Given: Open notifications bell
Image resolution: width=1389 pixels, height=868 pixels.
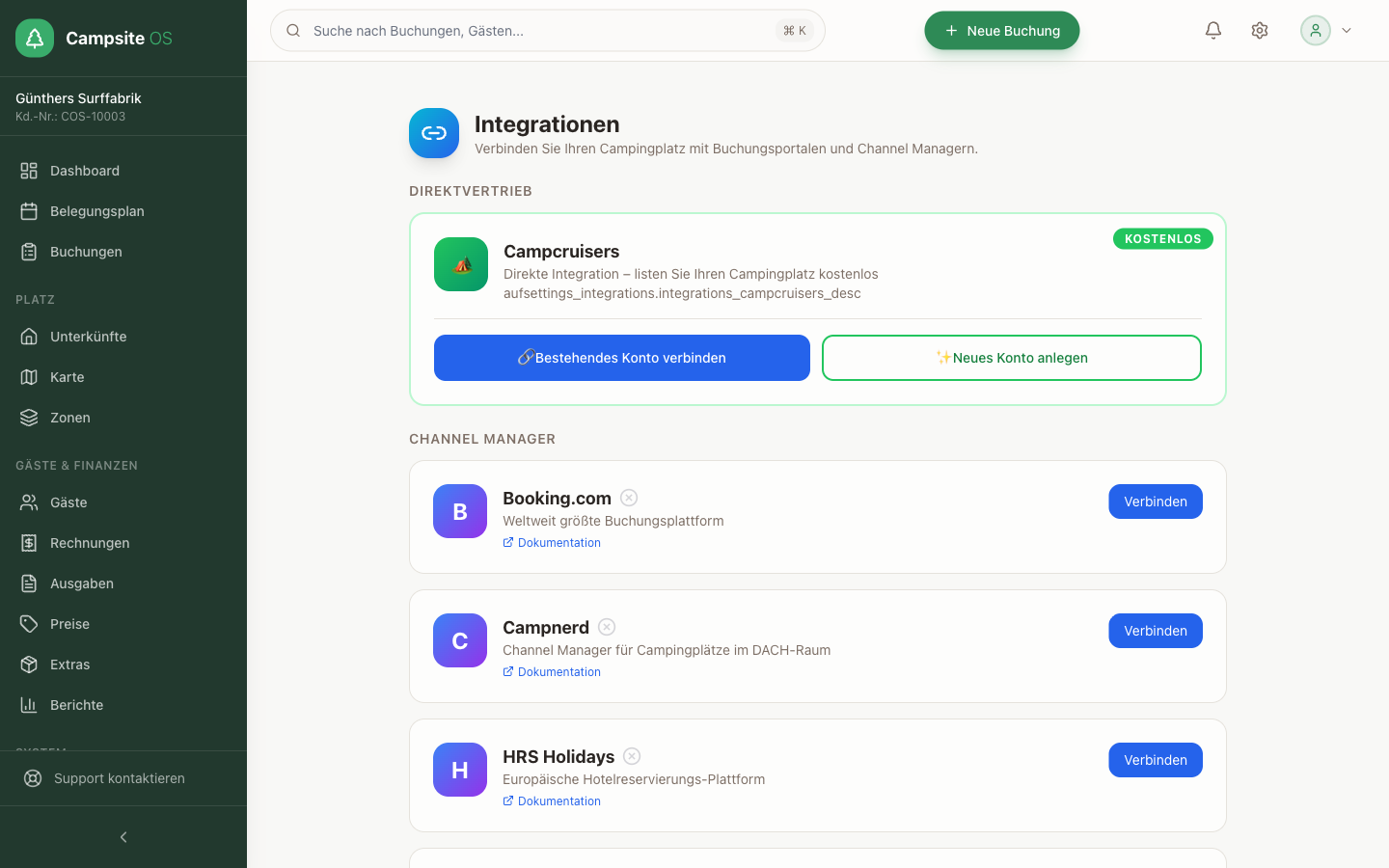Looking at the screenshot, I should (1213, 31).
